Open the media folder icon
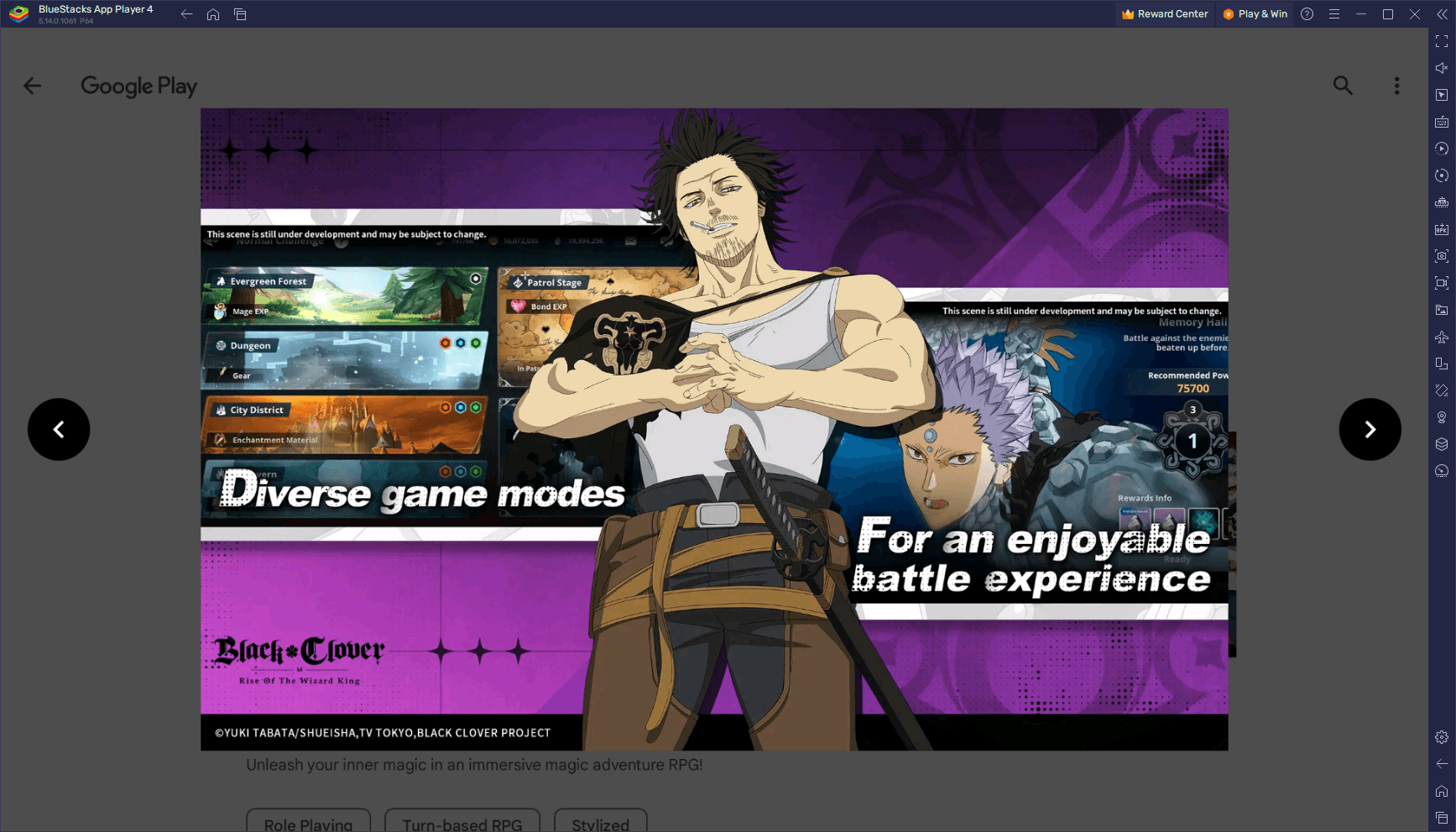The height and width of the screenshot is (832, 1456). point(1442,310)
